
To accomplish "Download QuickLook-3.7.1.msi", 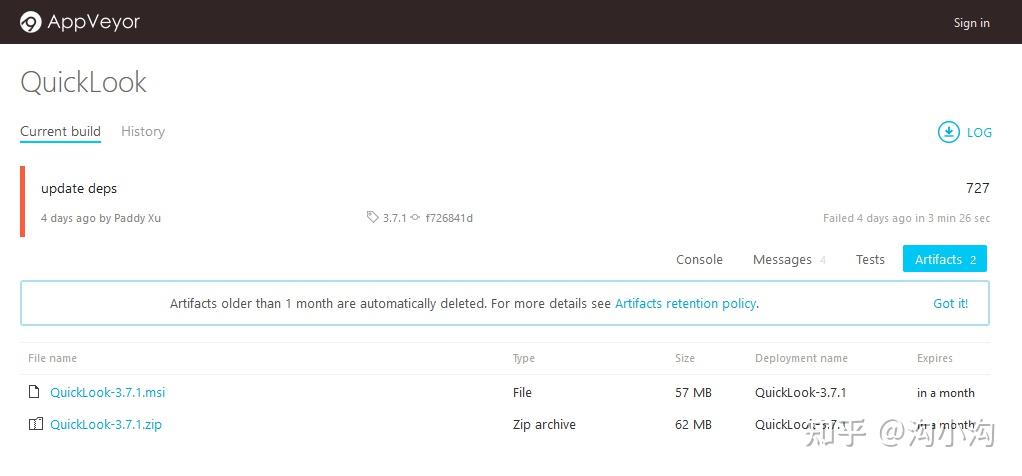I will (x=107, y=393).
